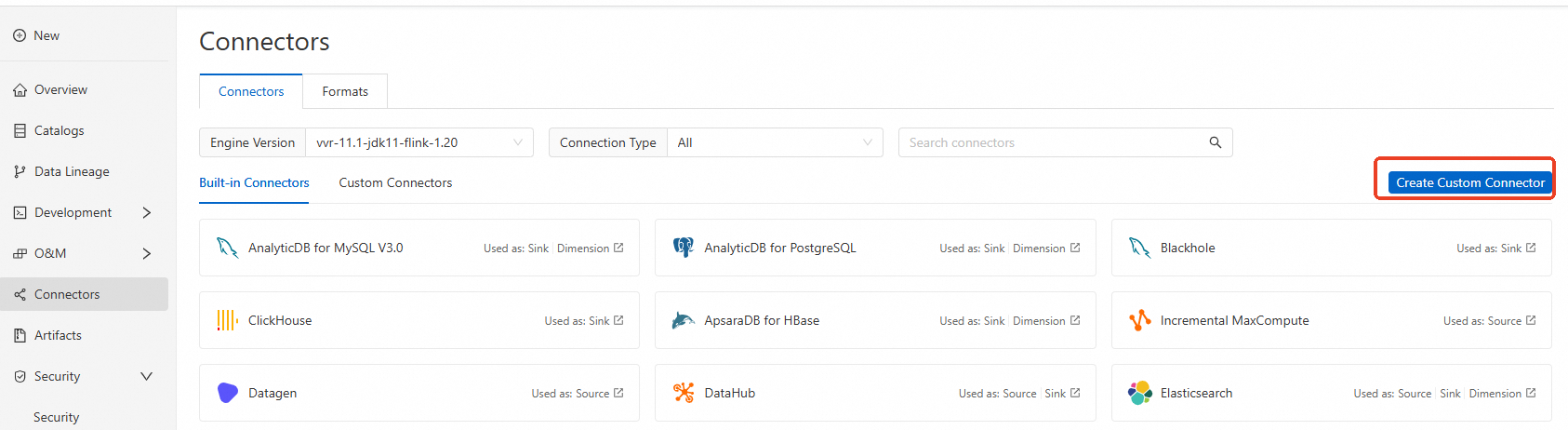Click the ApsaraDB for HBase name

[x=762, y=320]
